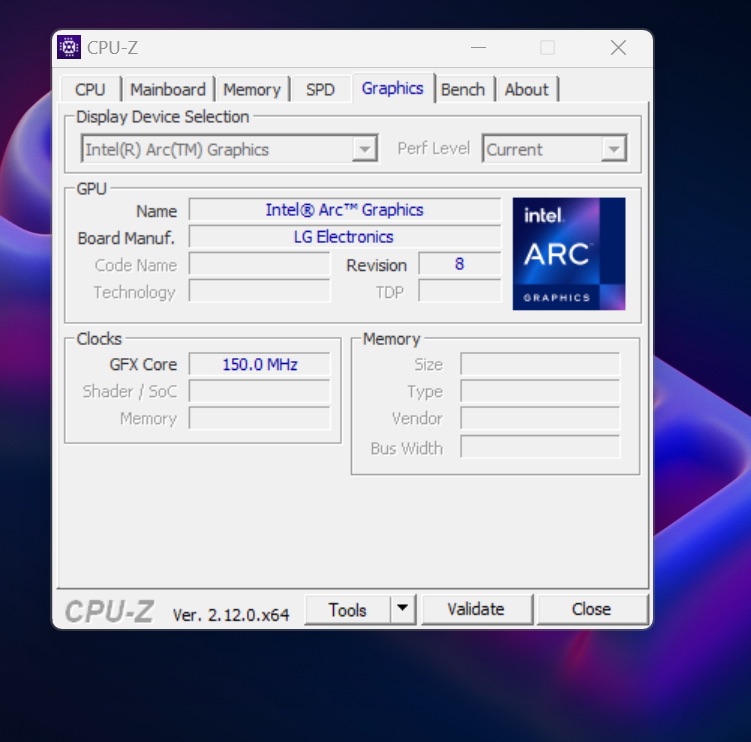The height and width of the screenshot is (742, 751).
Task: Open the Bench tab
Action: point(462,90)
